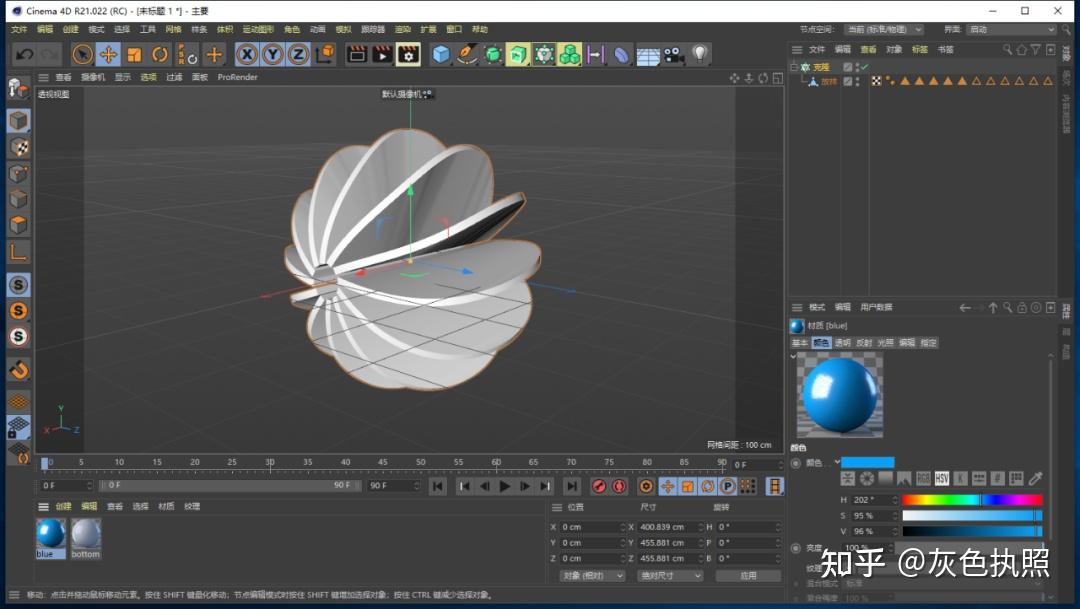Search objects with magnifier in Object Manager
Image resolution: width=1080 pixels, height=609 pixels.
1007,49
